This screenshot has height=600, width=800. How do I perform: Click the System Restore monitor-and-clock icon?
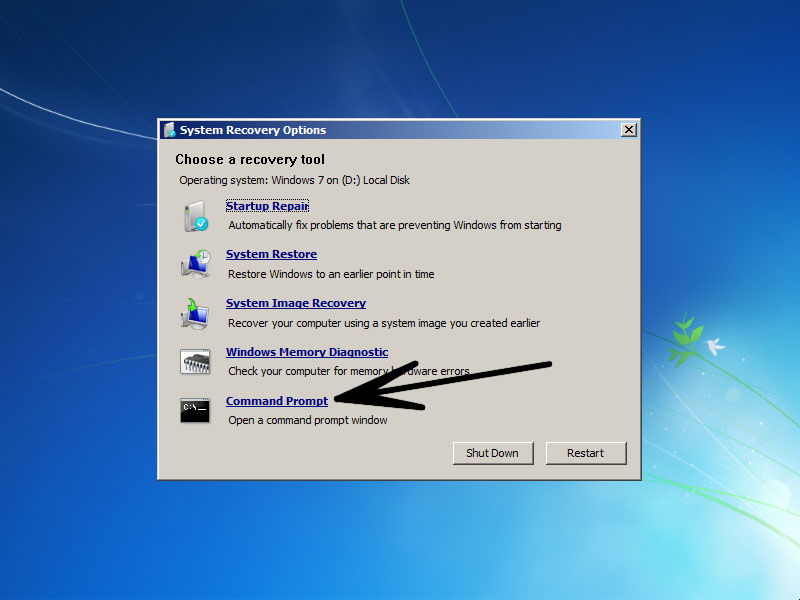tap(195, 264)
